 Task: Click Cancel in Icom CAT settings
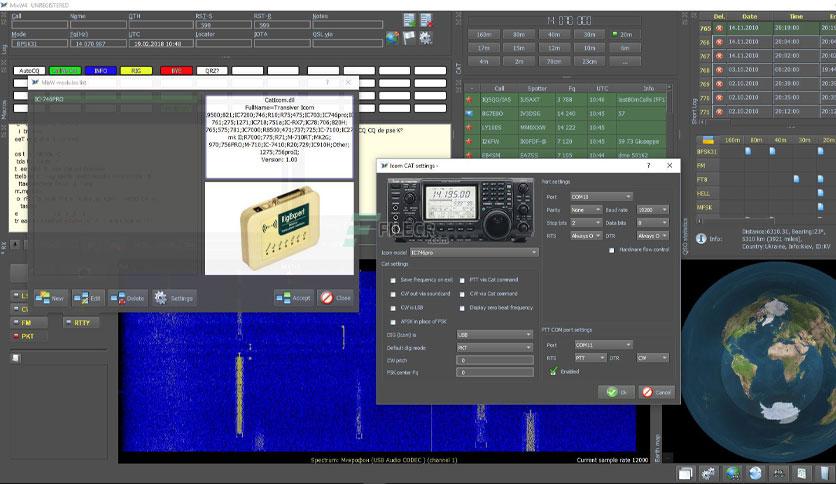tap(657, 392)
